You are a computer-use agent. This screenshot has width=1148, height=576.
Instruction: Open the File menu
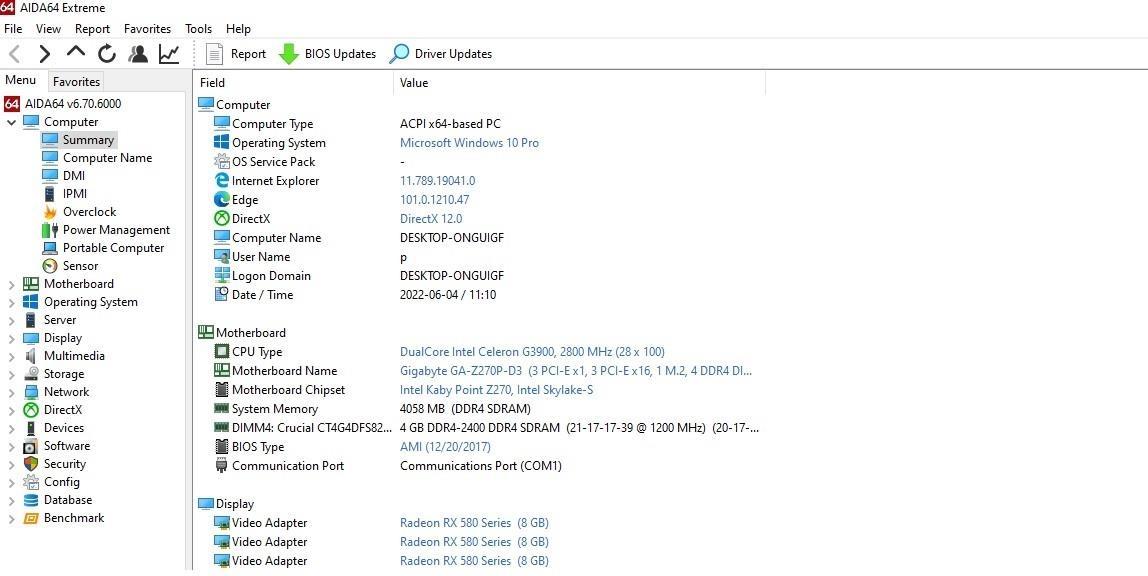click(x=13, y=29)
